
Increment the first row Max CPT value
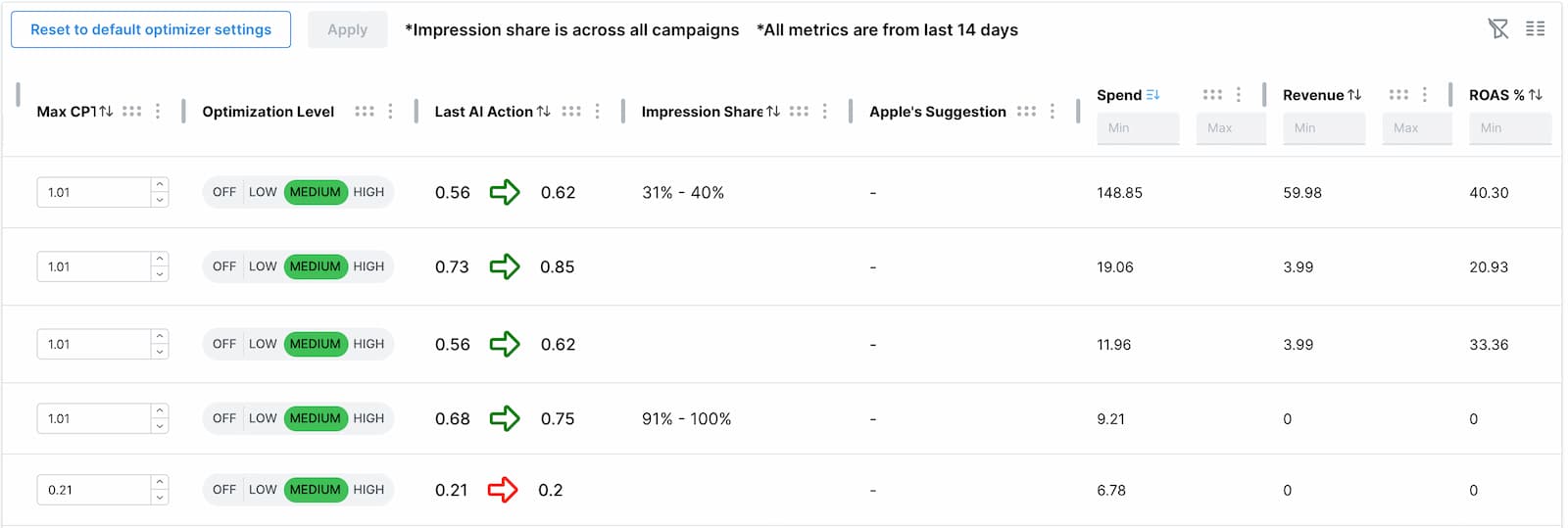pyautogui.click(x=160, y=184)
